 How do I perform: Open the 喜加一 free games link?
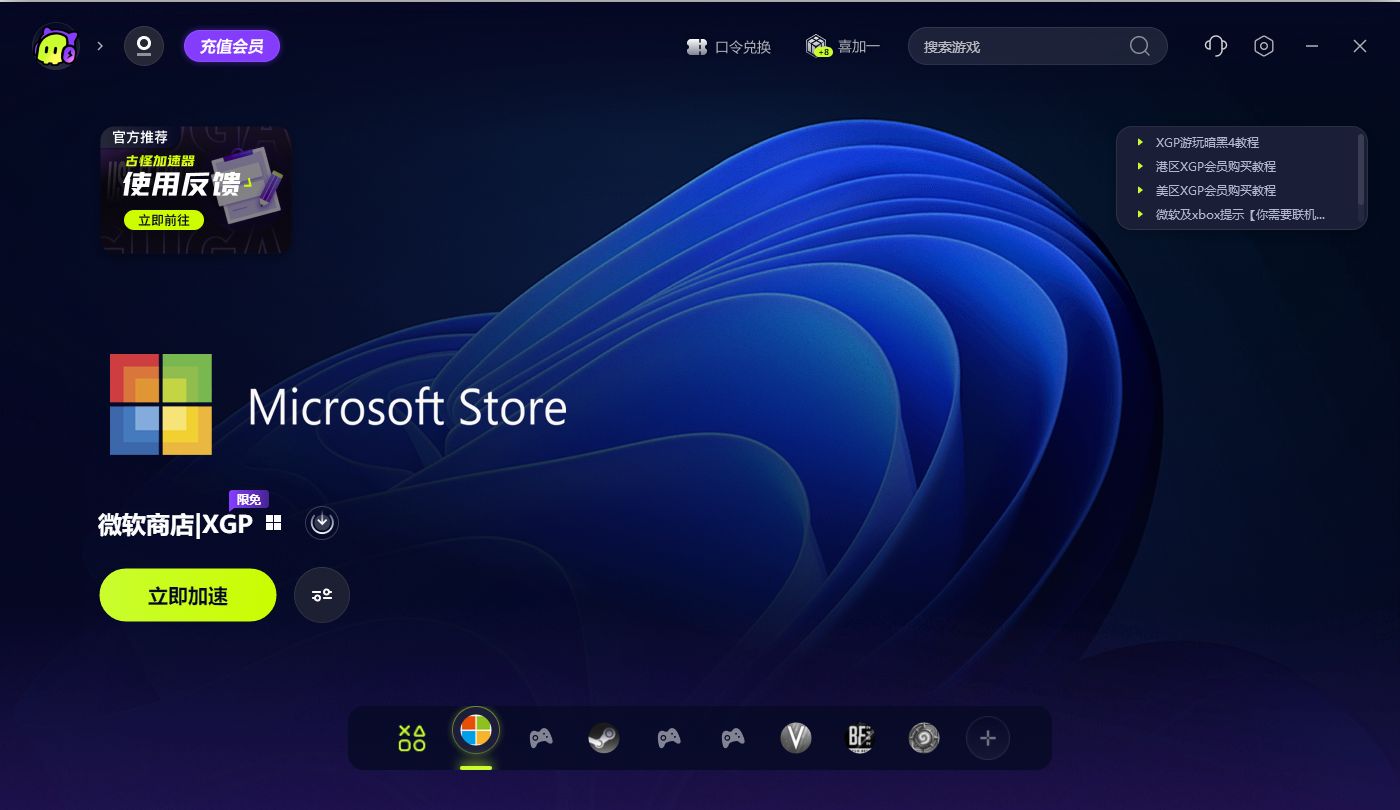coord(843,46)
